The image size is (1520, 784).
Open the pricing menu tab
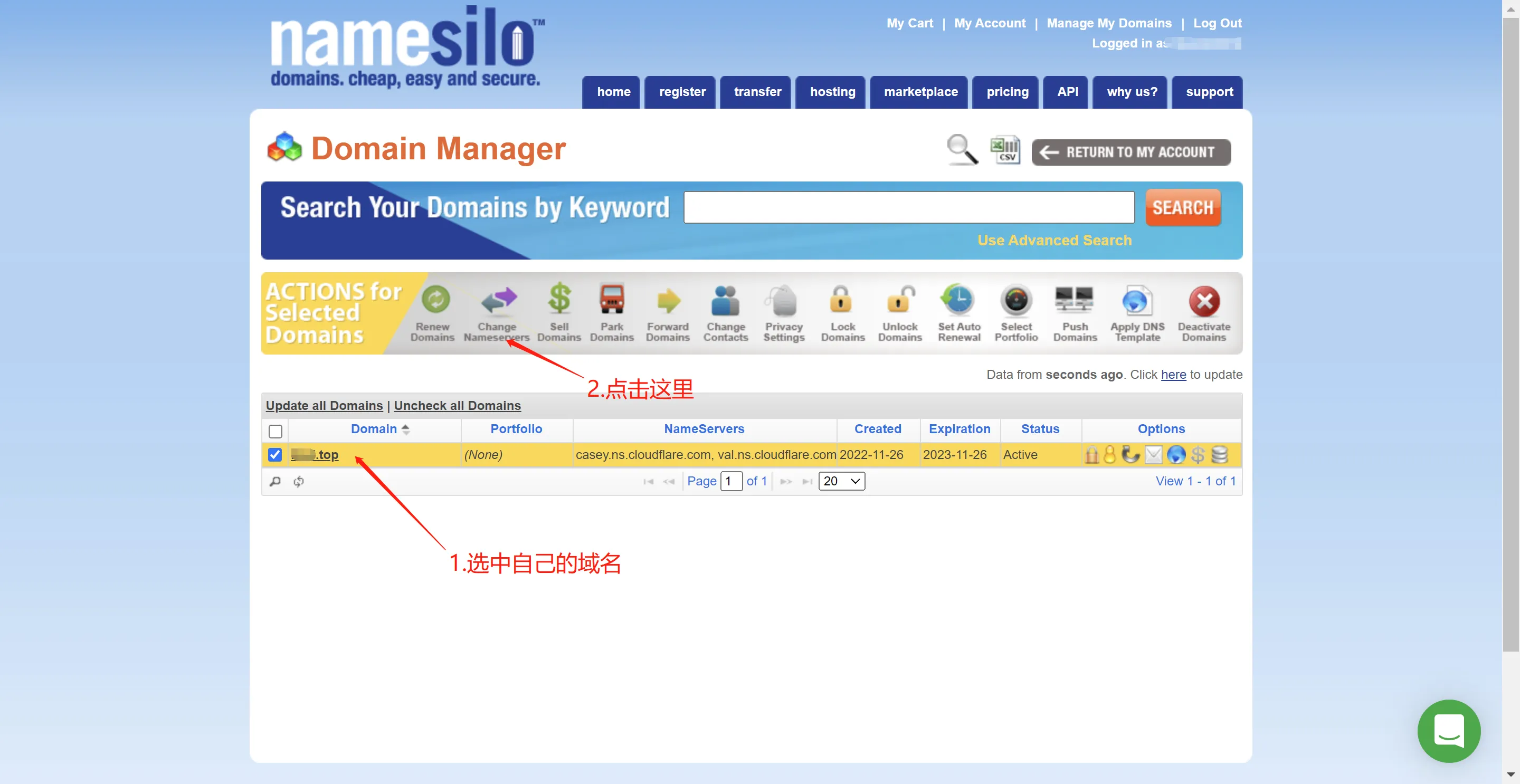[1006, 92]
